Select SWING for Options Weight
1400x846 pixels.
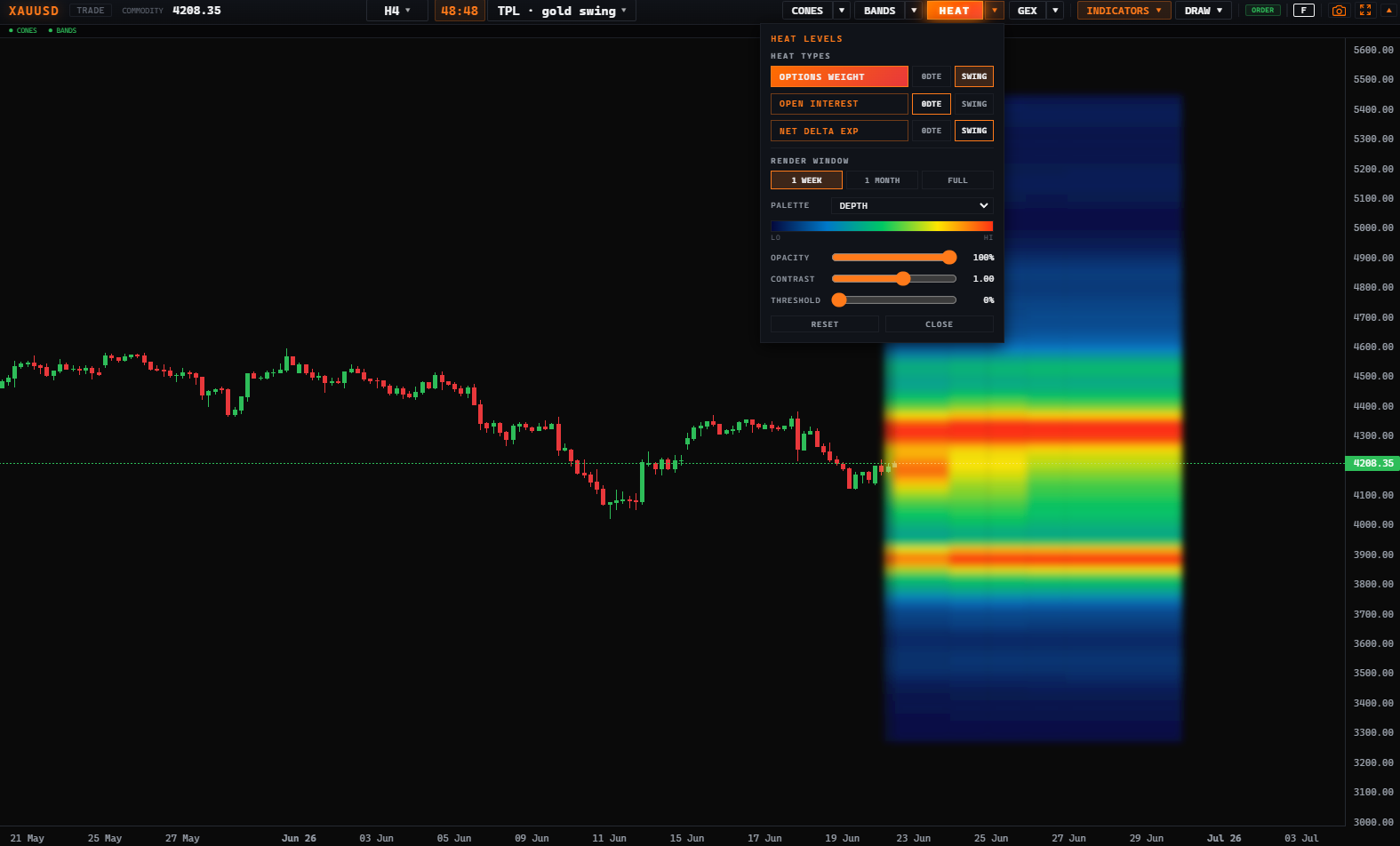coord(974,76)
